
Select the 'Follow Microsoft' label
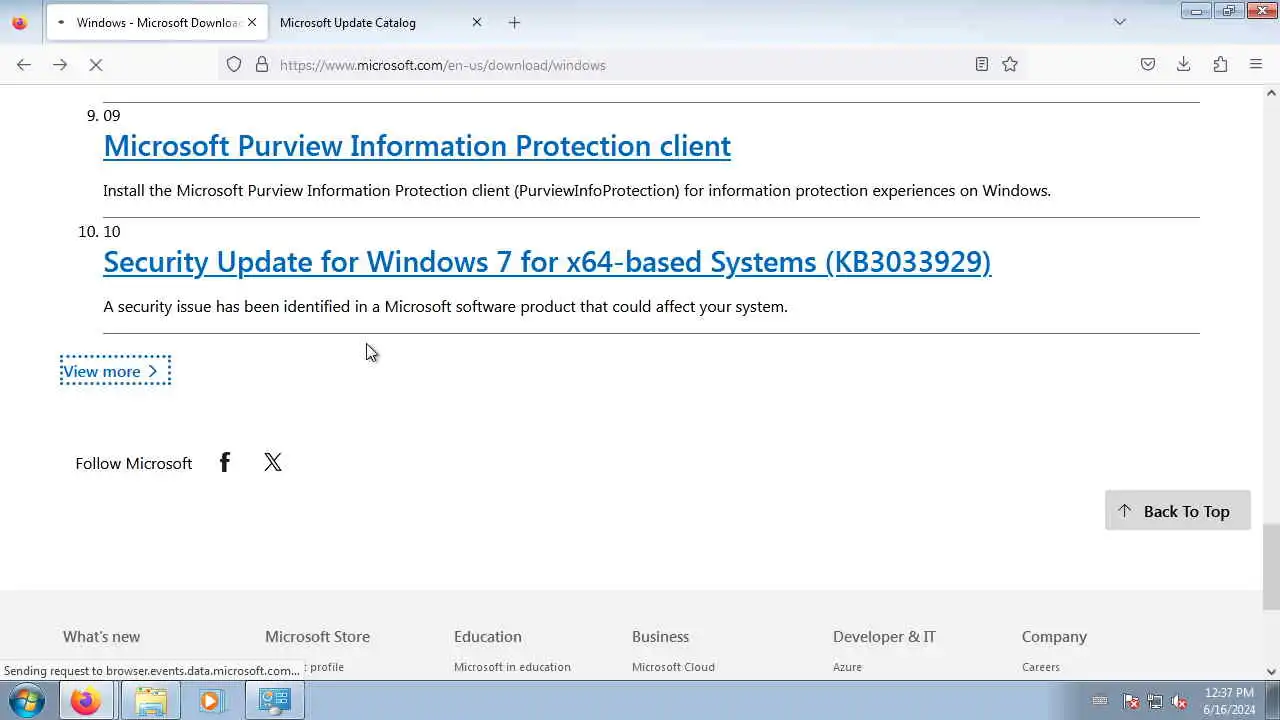point(133,463)
